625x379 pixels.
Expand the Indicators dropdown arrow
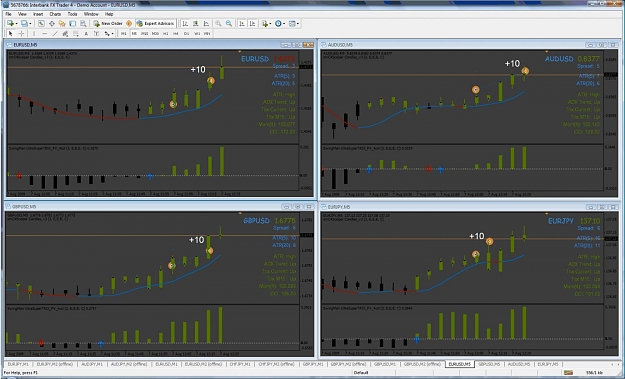[270, 24]
